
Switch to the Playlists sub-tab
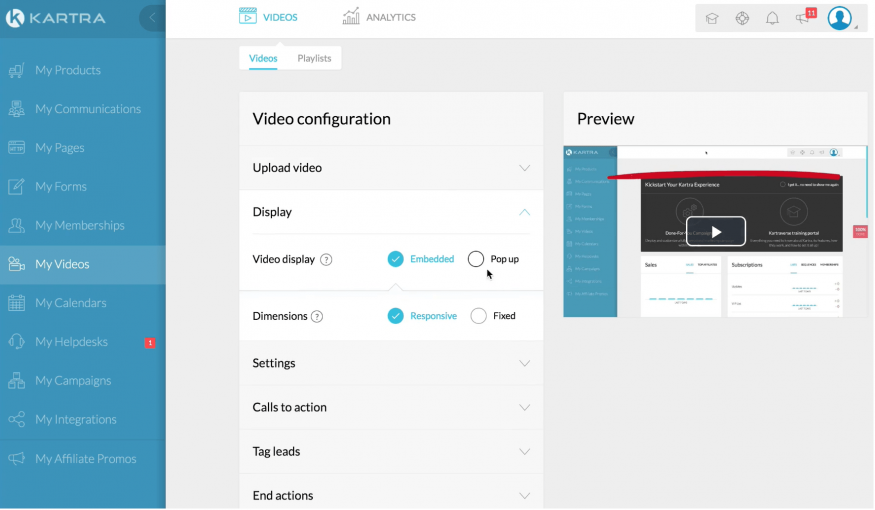[x=314, y=58]
